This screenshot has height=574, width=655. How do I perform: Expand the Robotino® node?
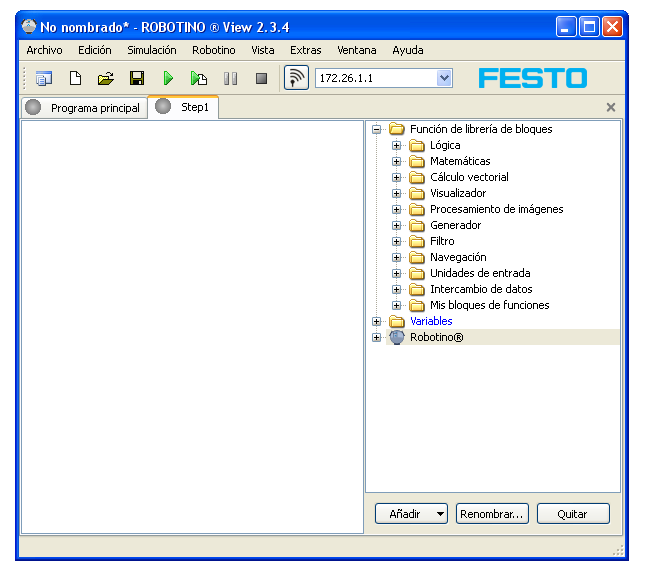376,337
